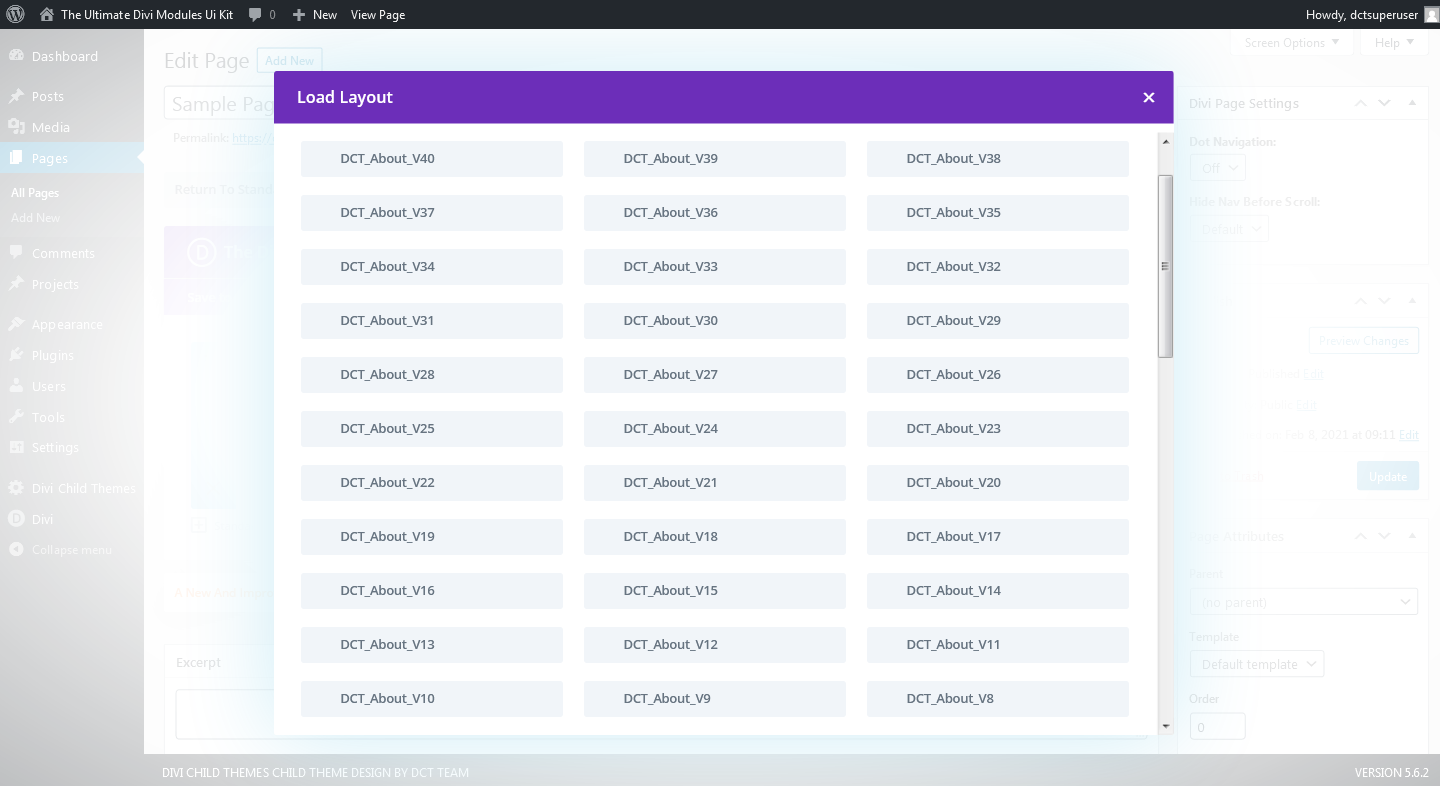Screen dimensions: 1440x786
Task: Click the layout list scrollbar down arrow
Action: pyautogui.click(x=1165, y=726)
